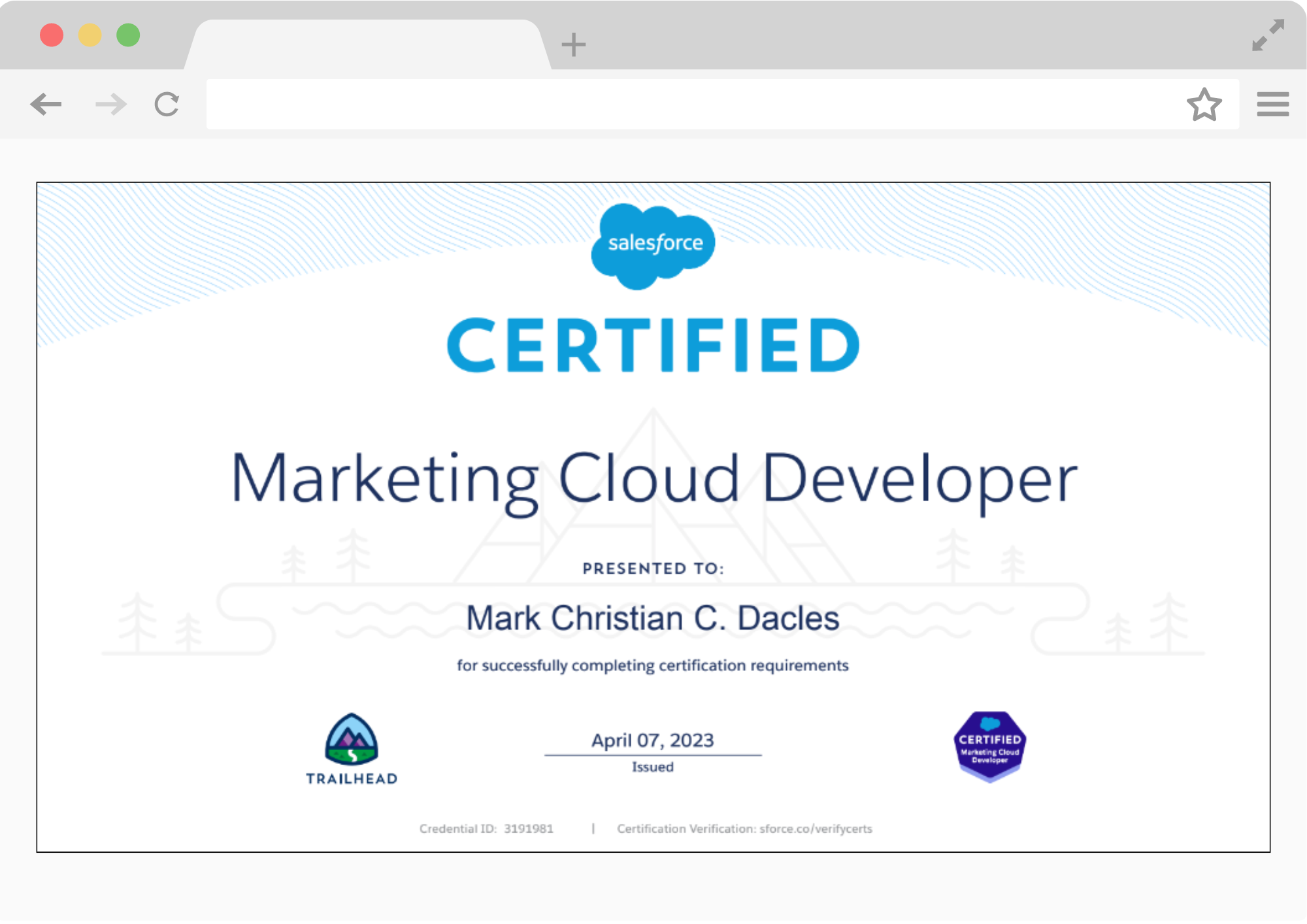Viewport: 1307px width, 924px height.
Task: Click the red close window button
Action: [52, 35]
